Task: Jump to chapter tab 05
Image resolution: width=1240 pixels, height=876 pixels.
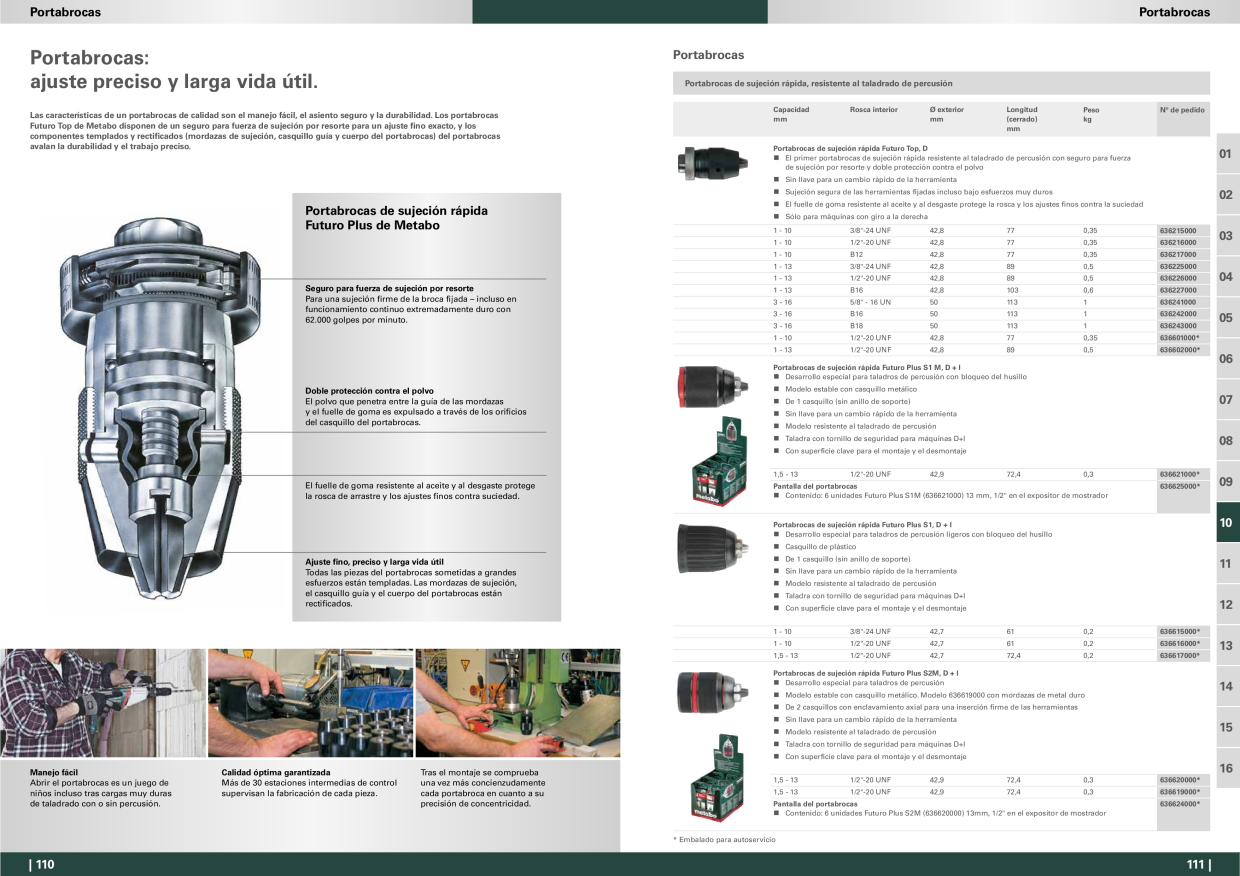Action: point(1227,318)
